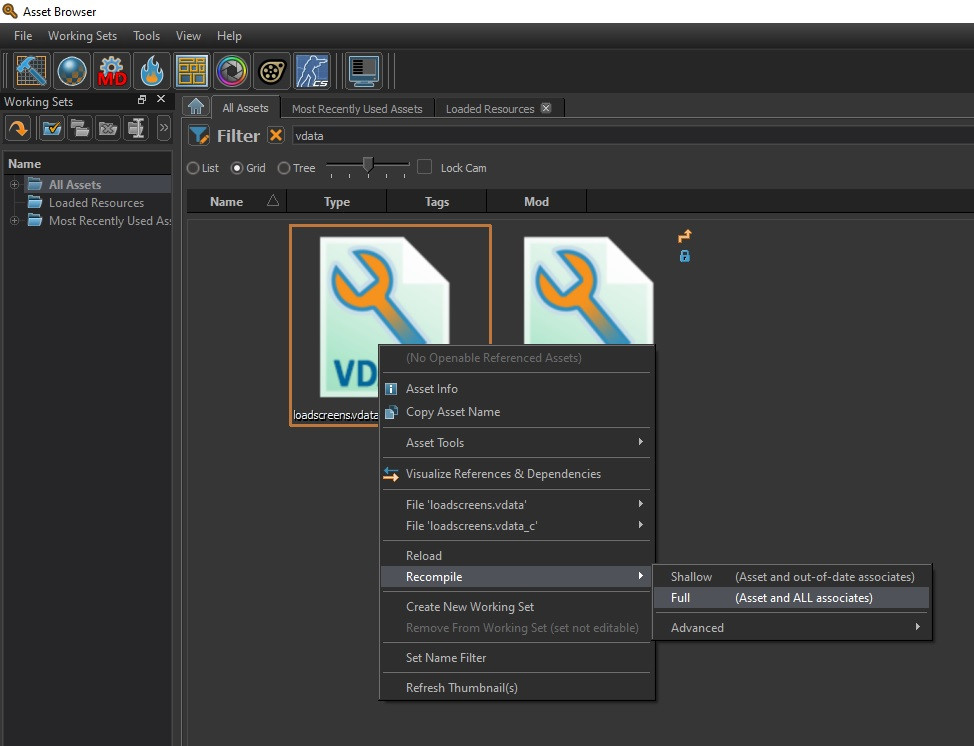Open the Source Filmmaker film reel icon
Viewport: 974px width, 746px height.
point(271,71)
